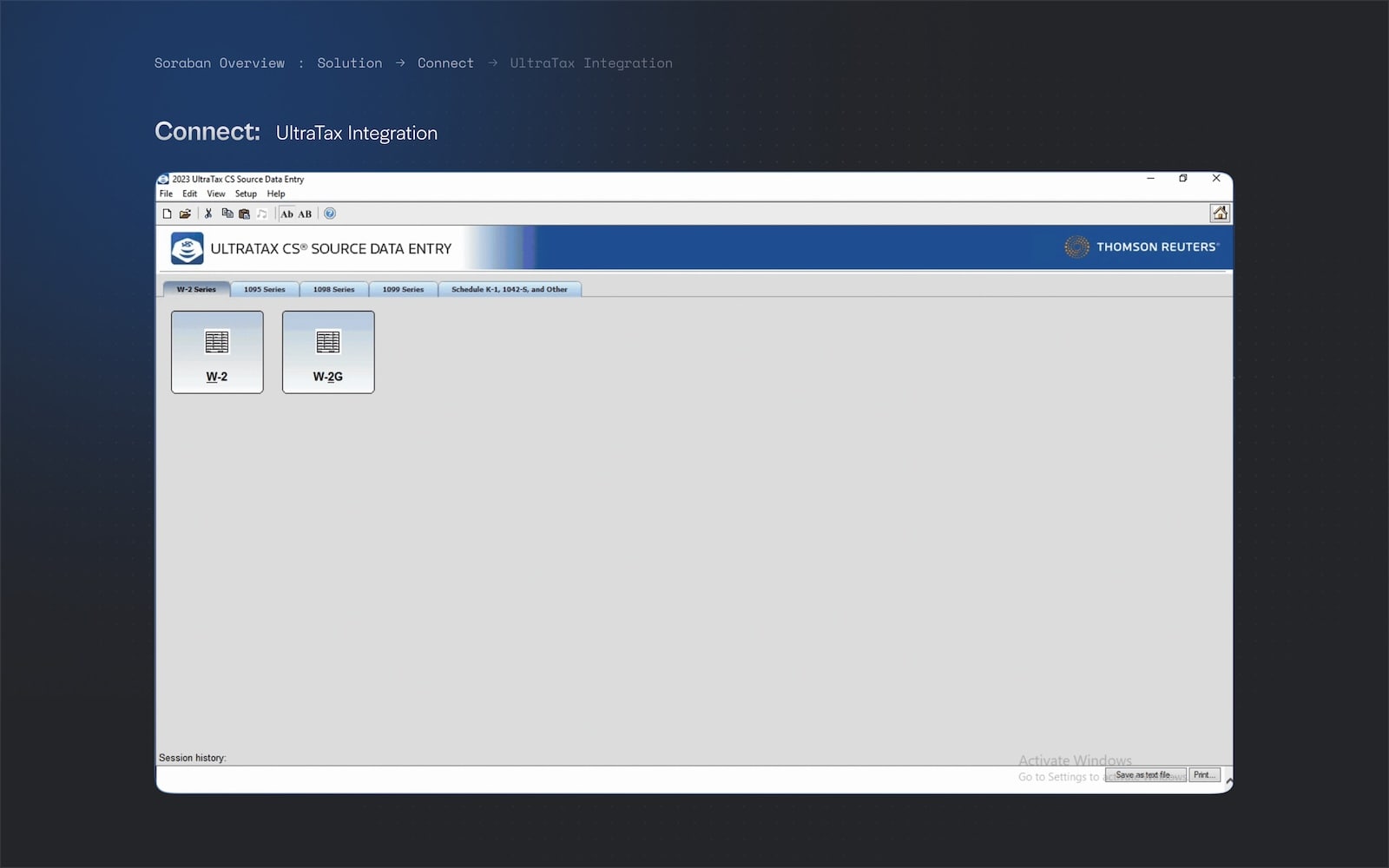The height and width of the screenshot is (868, 1389).
Task: Switch to the 1099 Series tab
Action: pyautogui.click(x=404, y=289)
